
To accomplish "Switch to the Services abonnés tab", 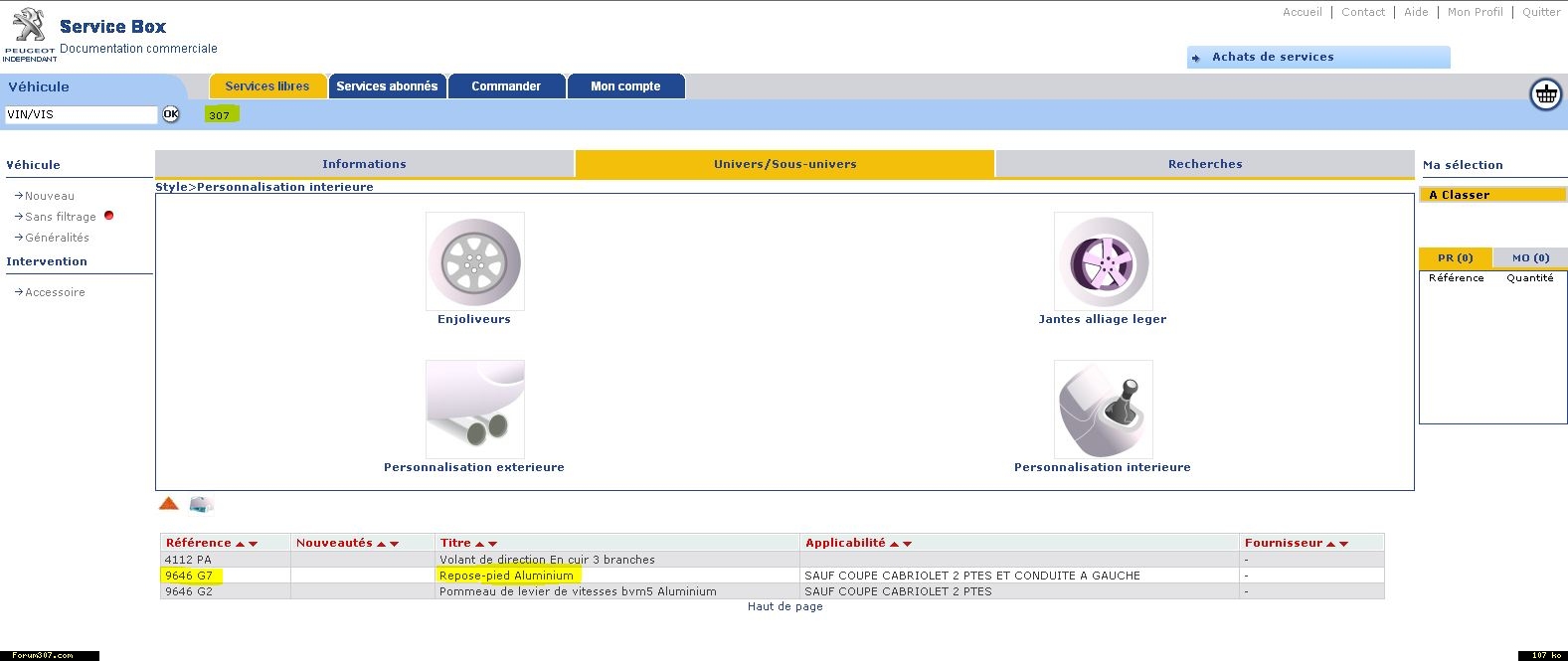I will [x=387, y=86].
